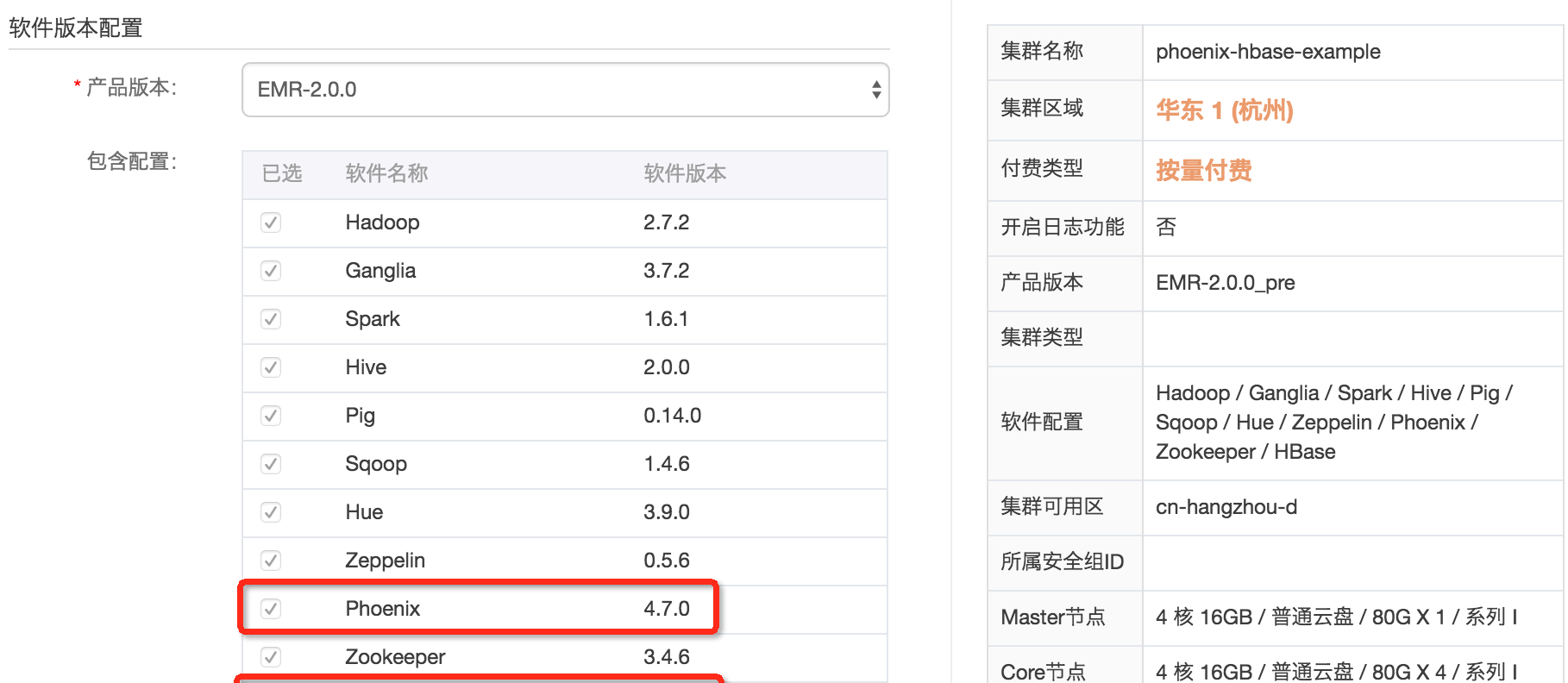Click the 所属安全组ID summary label
This screenshot has height=683, width=1568.
1063,561
